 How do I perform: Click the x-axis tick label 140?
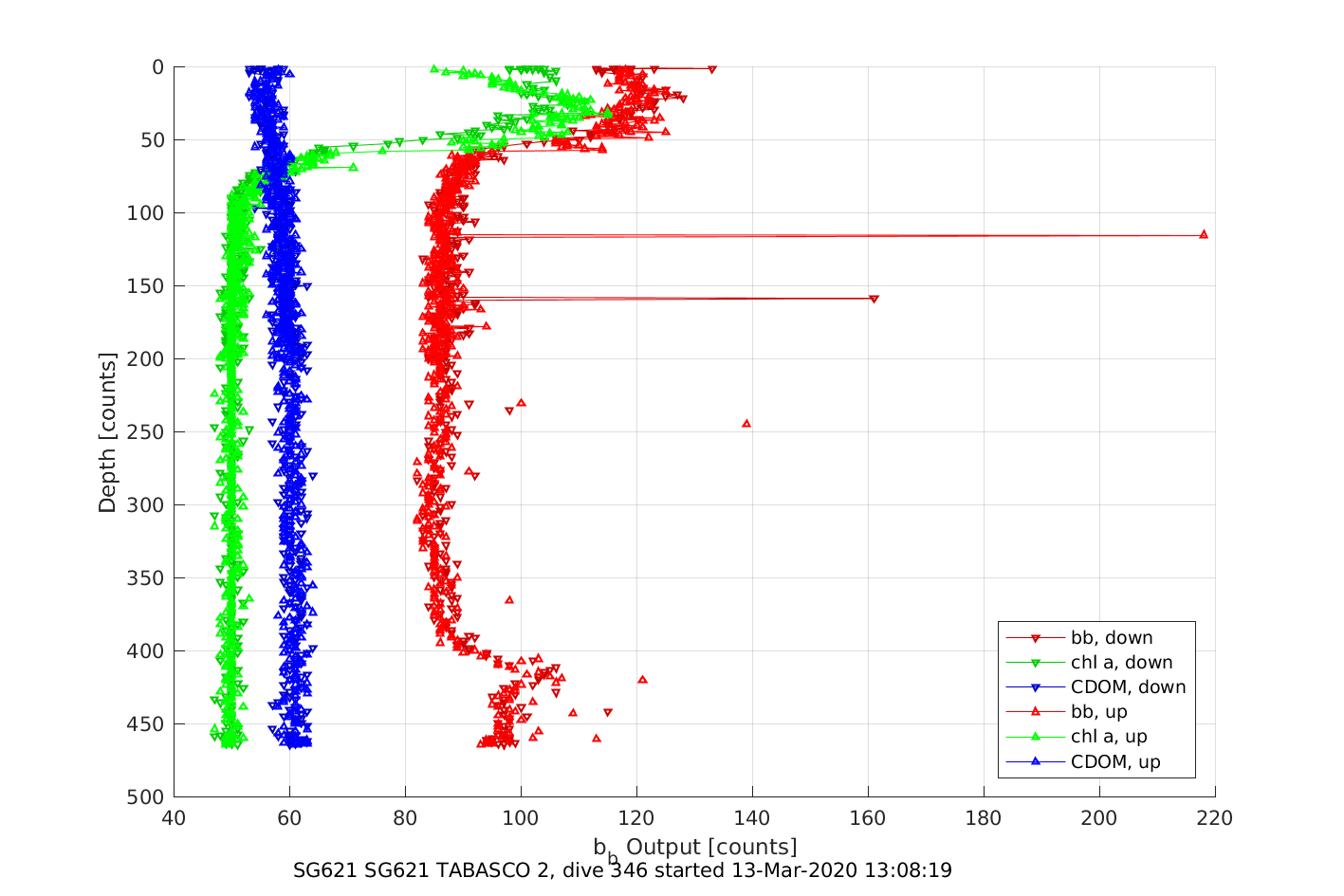pos(752,818)
